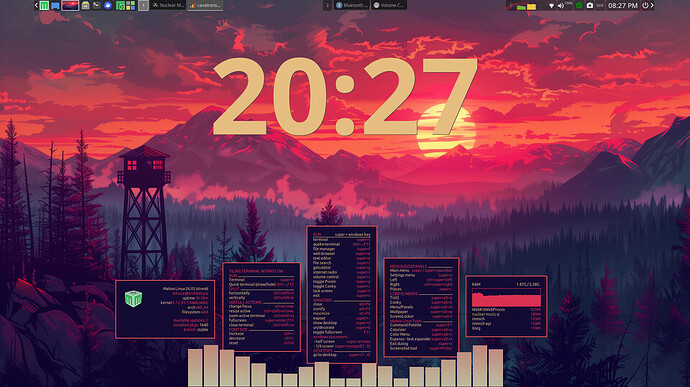Click the 'TILING TERMINAL WORKFLOW' heading
Image resolution: width=690 pixels, height=387 pixels.
pos(256,271)
